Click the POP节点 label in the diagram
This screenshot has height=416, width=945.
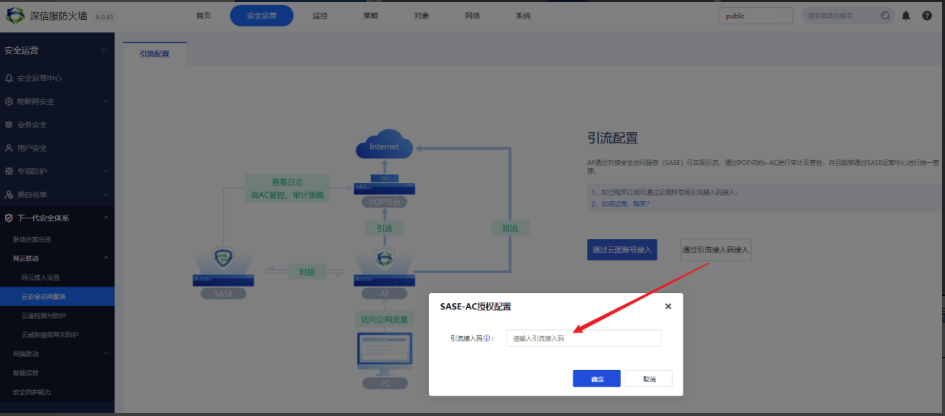coord(385,202)
